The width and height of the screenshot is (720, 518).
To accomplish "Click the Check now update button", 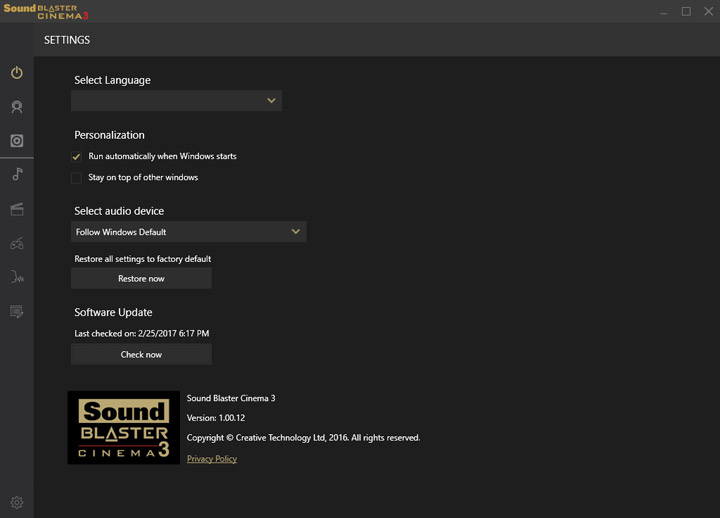I will (141, 355).
